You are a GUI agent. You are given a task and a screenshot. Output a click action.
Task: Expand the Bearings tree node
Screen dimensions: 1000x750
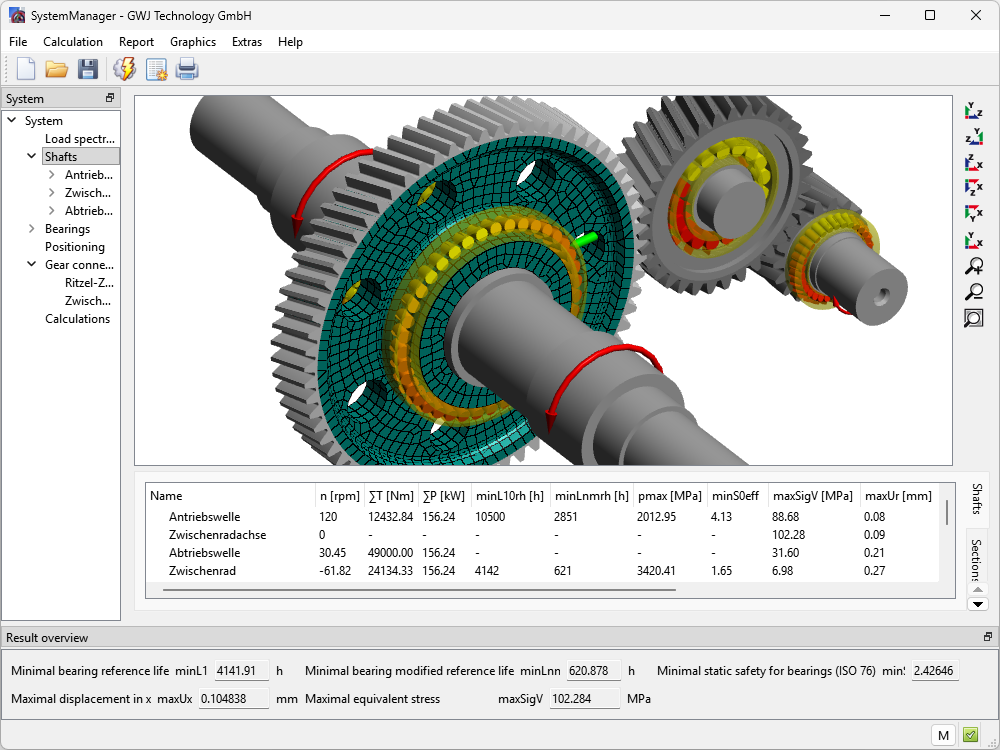pos(32,229)
